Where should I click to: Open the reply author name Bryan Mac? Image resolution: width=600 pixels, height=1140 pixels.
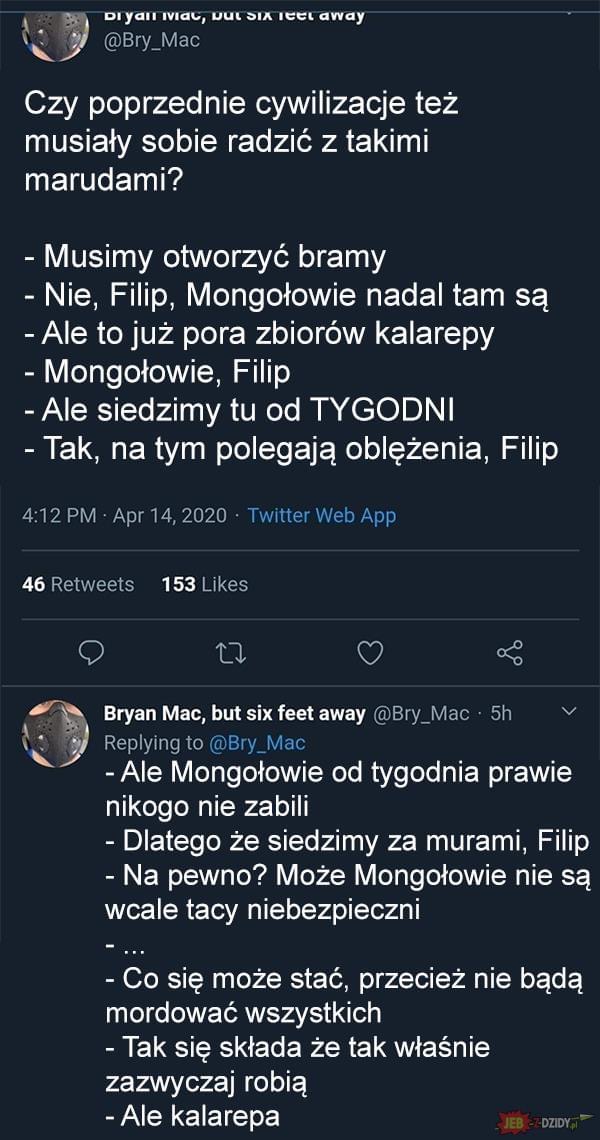[x=234, y=714]
